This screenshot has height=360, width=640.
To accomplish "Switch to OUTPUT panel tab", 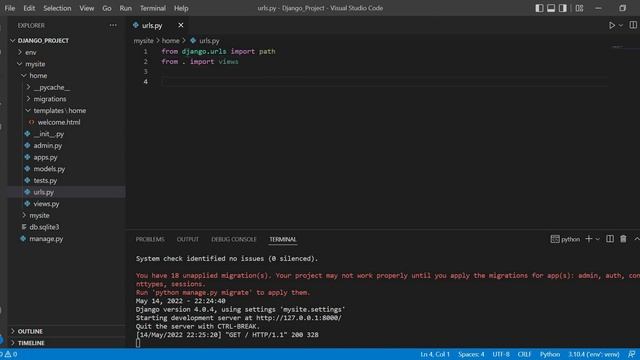I will pyautogui.click(x=188, y=239).
